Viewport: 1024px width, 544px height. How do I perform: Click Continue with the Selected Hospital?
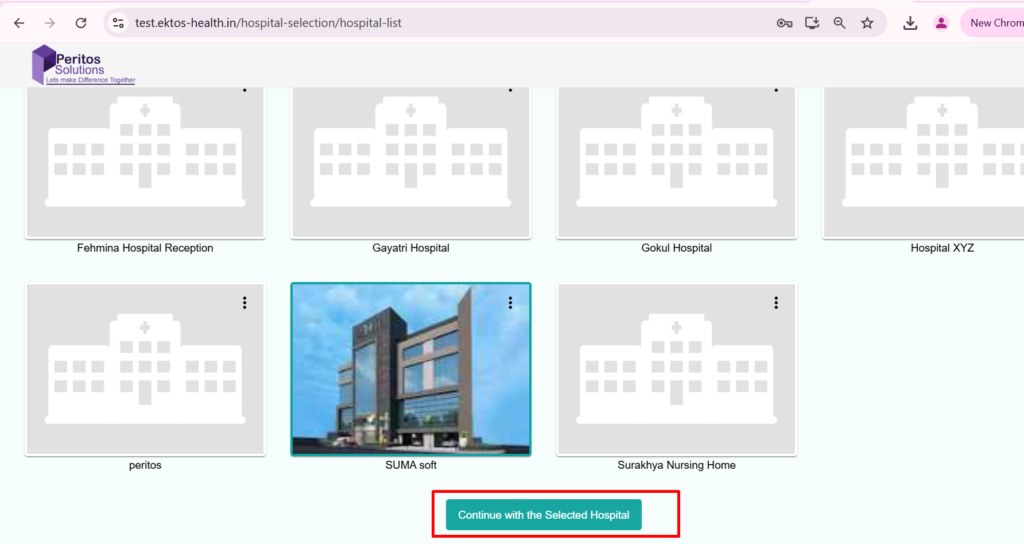click(x=544, y=515)
